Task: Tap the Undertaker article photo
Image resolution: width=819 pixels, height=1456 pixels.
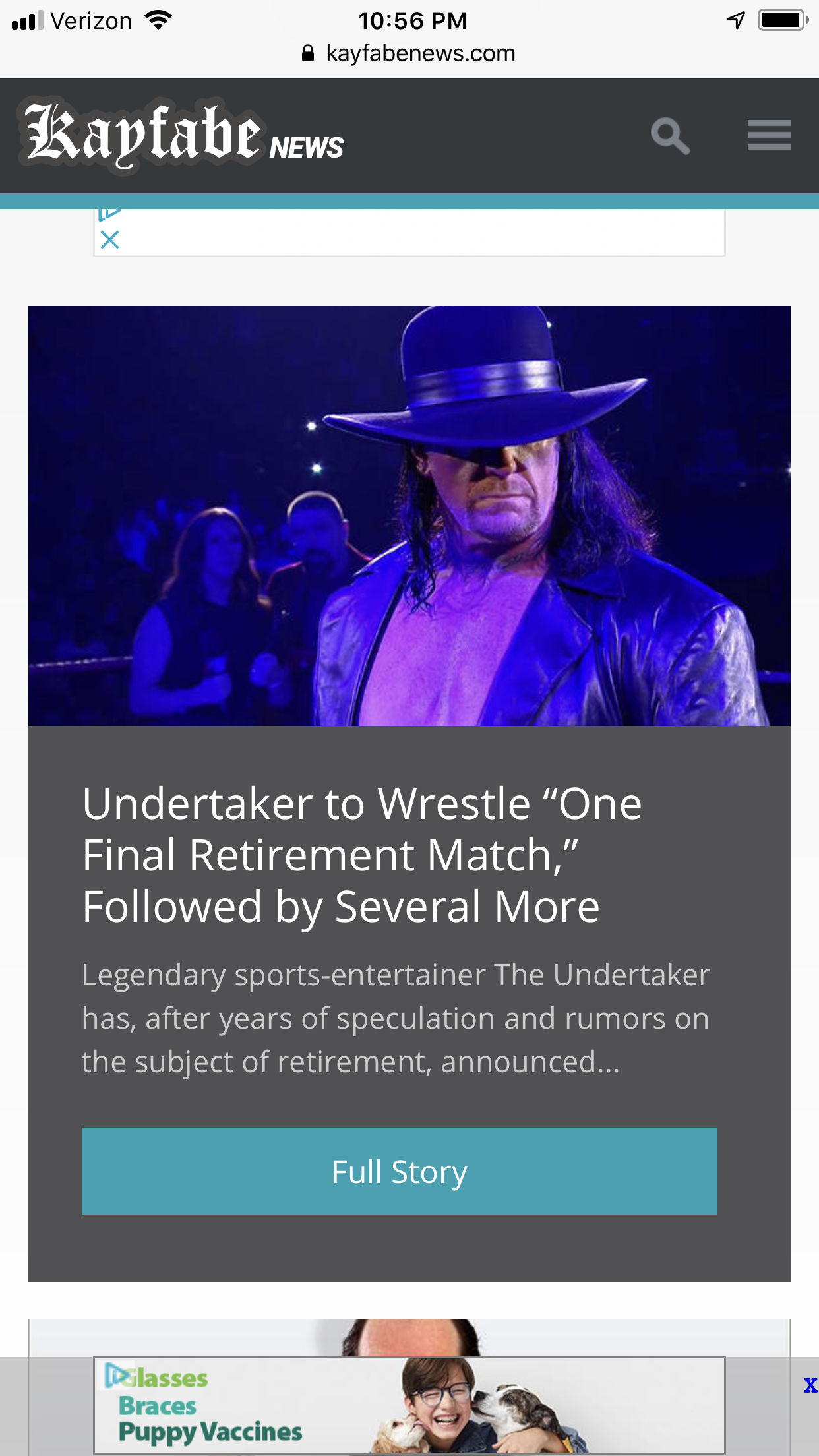Action: pyautogui.click(x=409, y=516)
